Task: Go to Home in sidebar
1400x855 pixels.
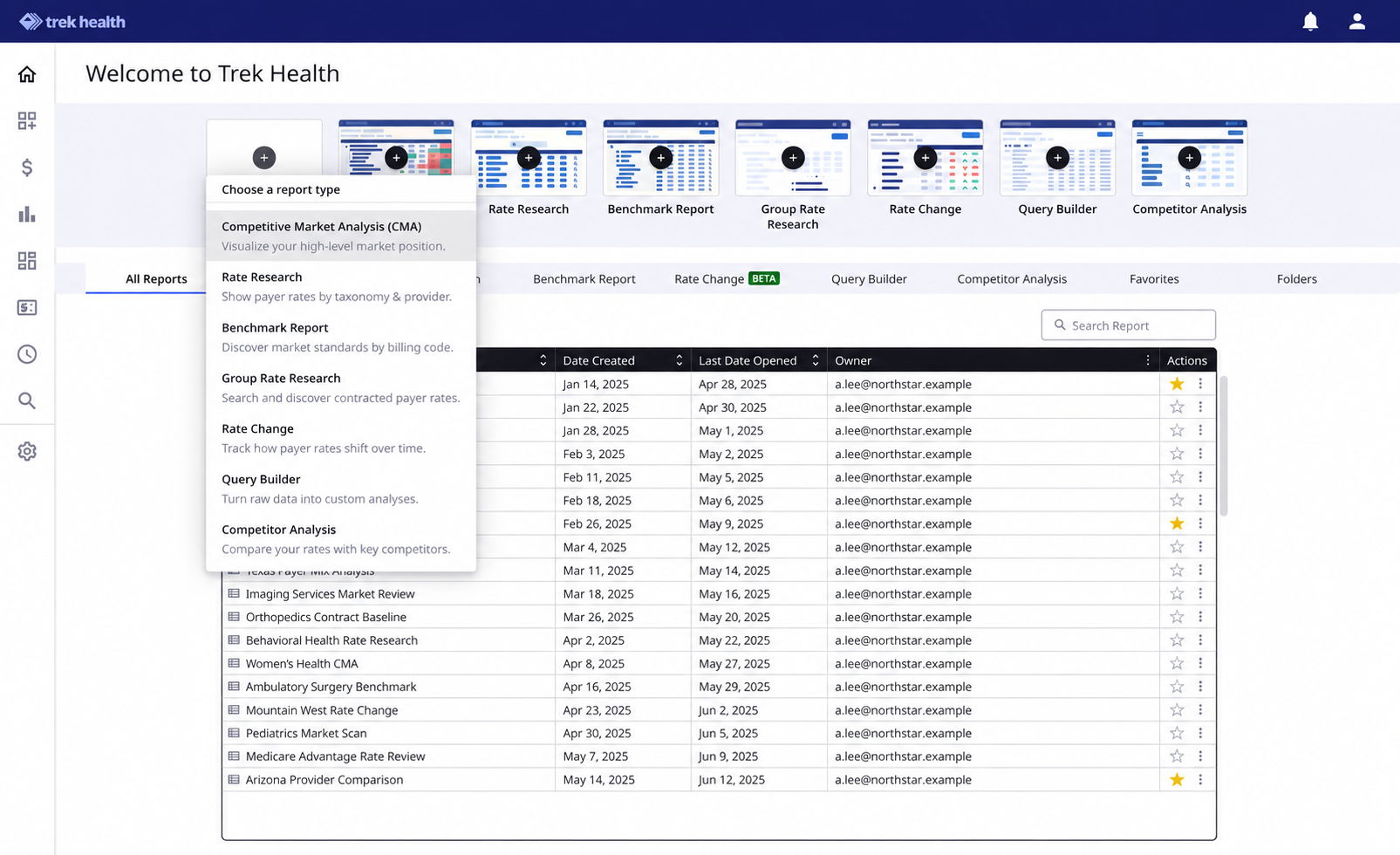Action: (27, 74)
